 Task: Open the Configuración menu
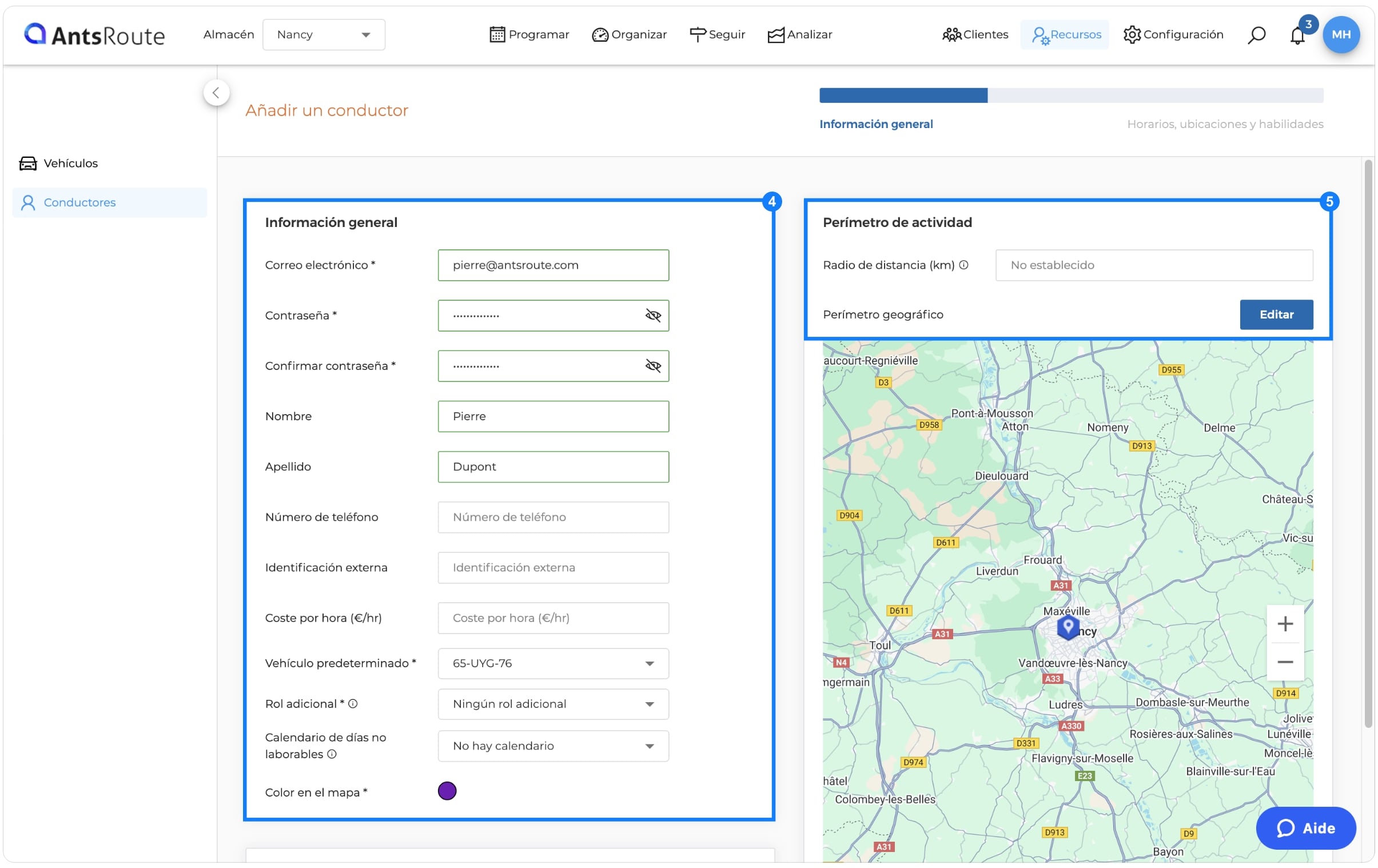tap(1173, 35)
